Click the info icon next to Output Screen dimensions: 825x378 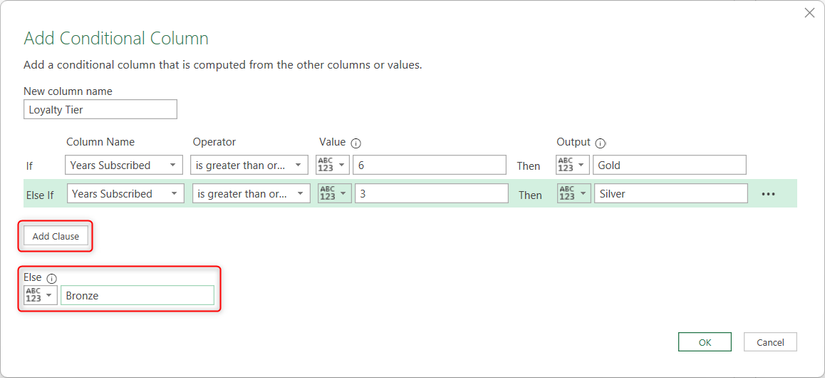click(600, 143)
